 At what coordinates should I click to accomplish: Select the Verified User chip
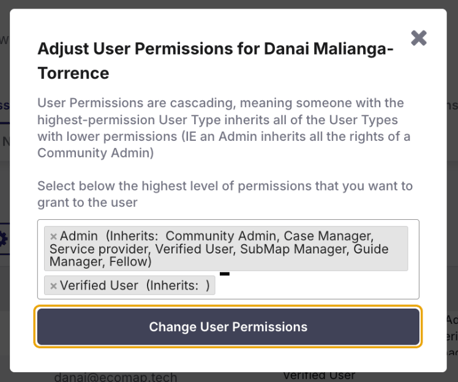[x=129, y=285]
